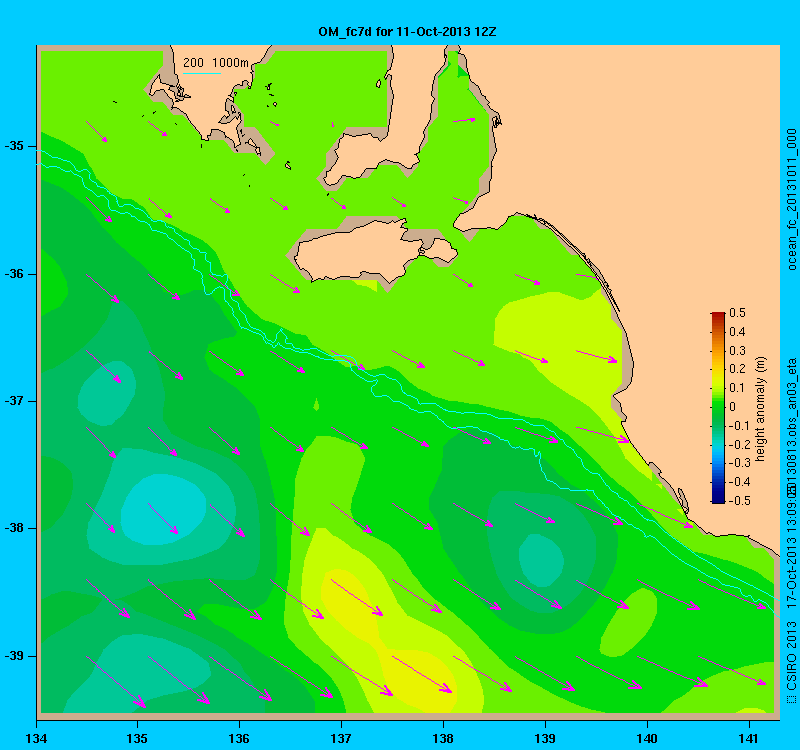Click the '137' longitude axis label
The image size is (800, 750).
point(341,738)
